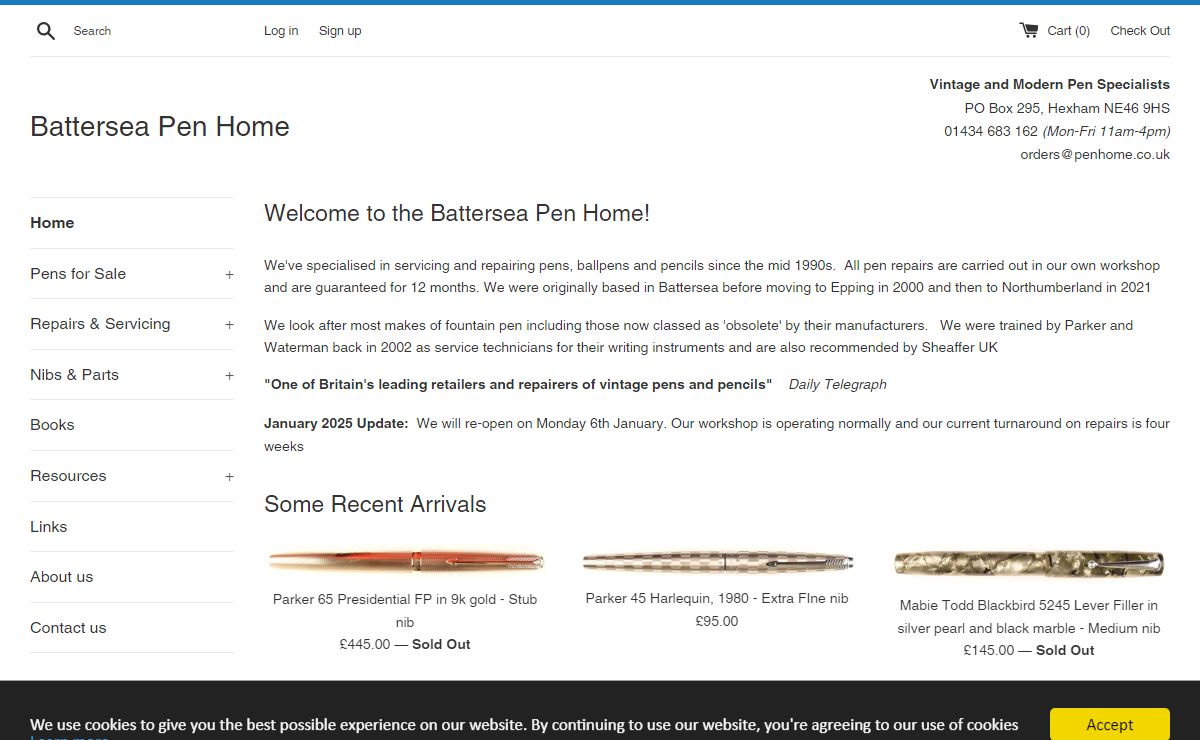Open Cart (0) link
This screenshot has width=1200, height=740.
click(x=1068, y=31)
